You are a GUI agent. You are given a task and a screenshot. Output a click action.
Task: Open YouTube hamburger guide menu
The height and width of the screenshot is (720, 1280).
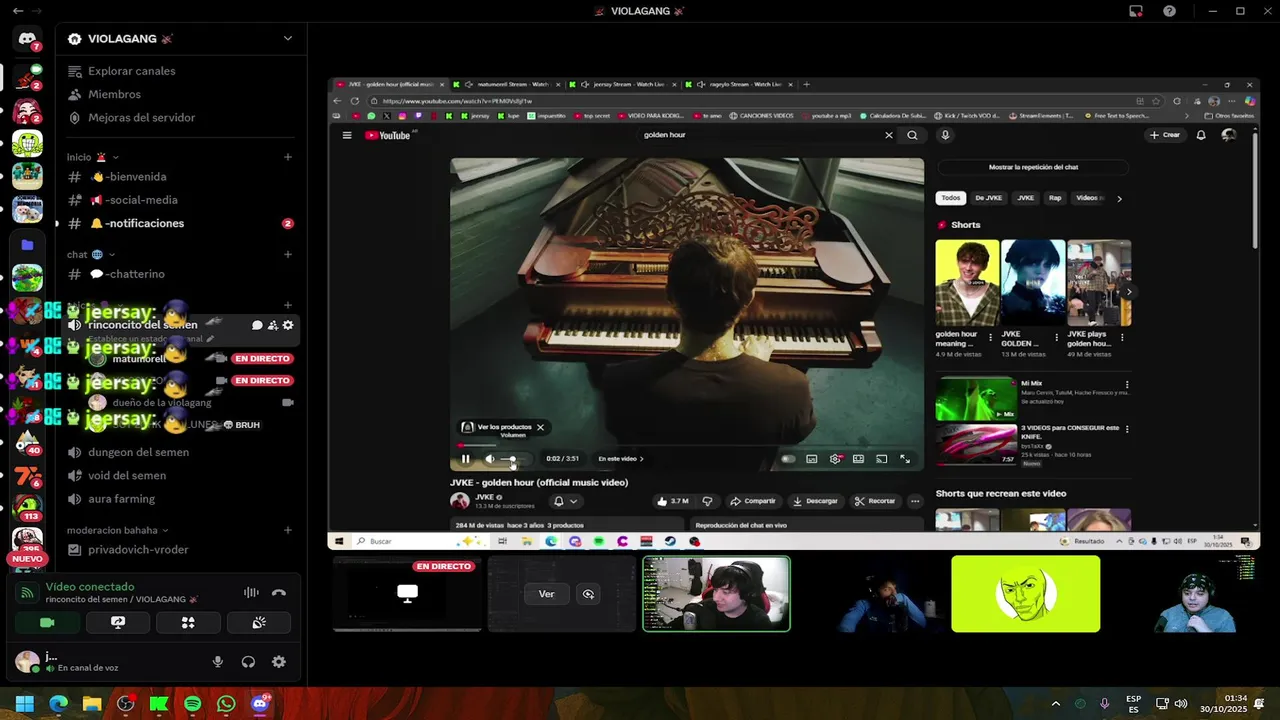pyautogui.click(x=347, y=135)
